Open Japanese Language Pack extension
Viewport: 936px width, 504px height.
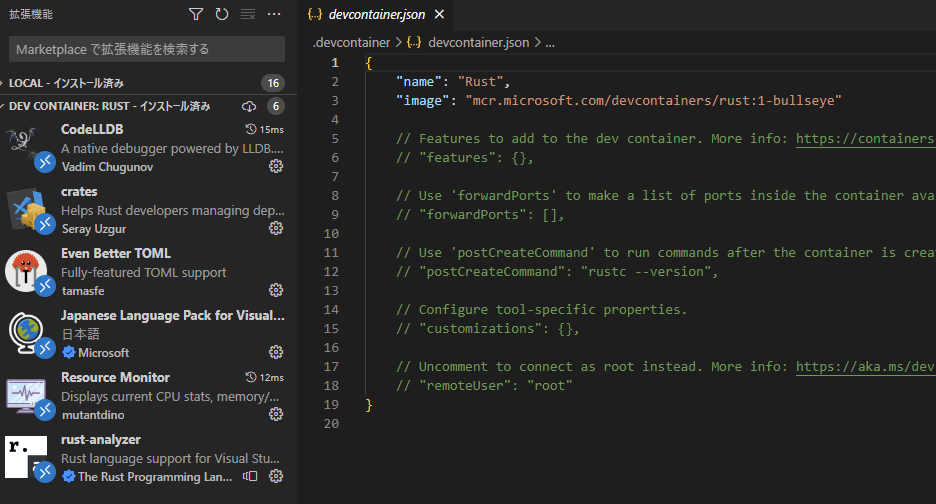(x=148, y=334)
